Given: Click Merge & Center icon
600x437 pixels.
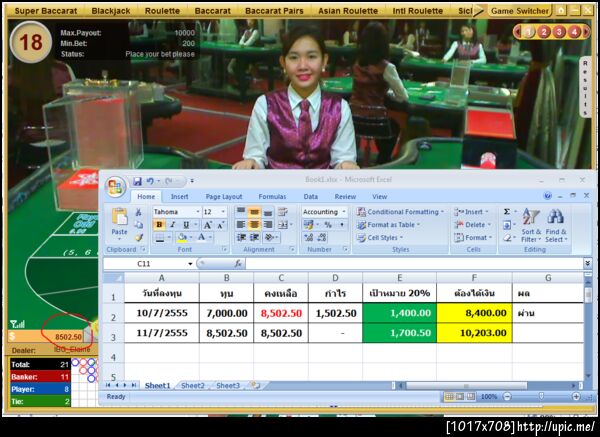Looking at the screenshot, I should [x=283, y=225].
